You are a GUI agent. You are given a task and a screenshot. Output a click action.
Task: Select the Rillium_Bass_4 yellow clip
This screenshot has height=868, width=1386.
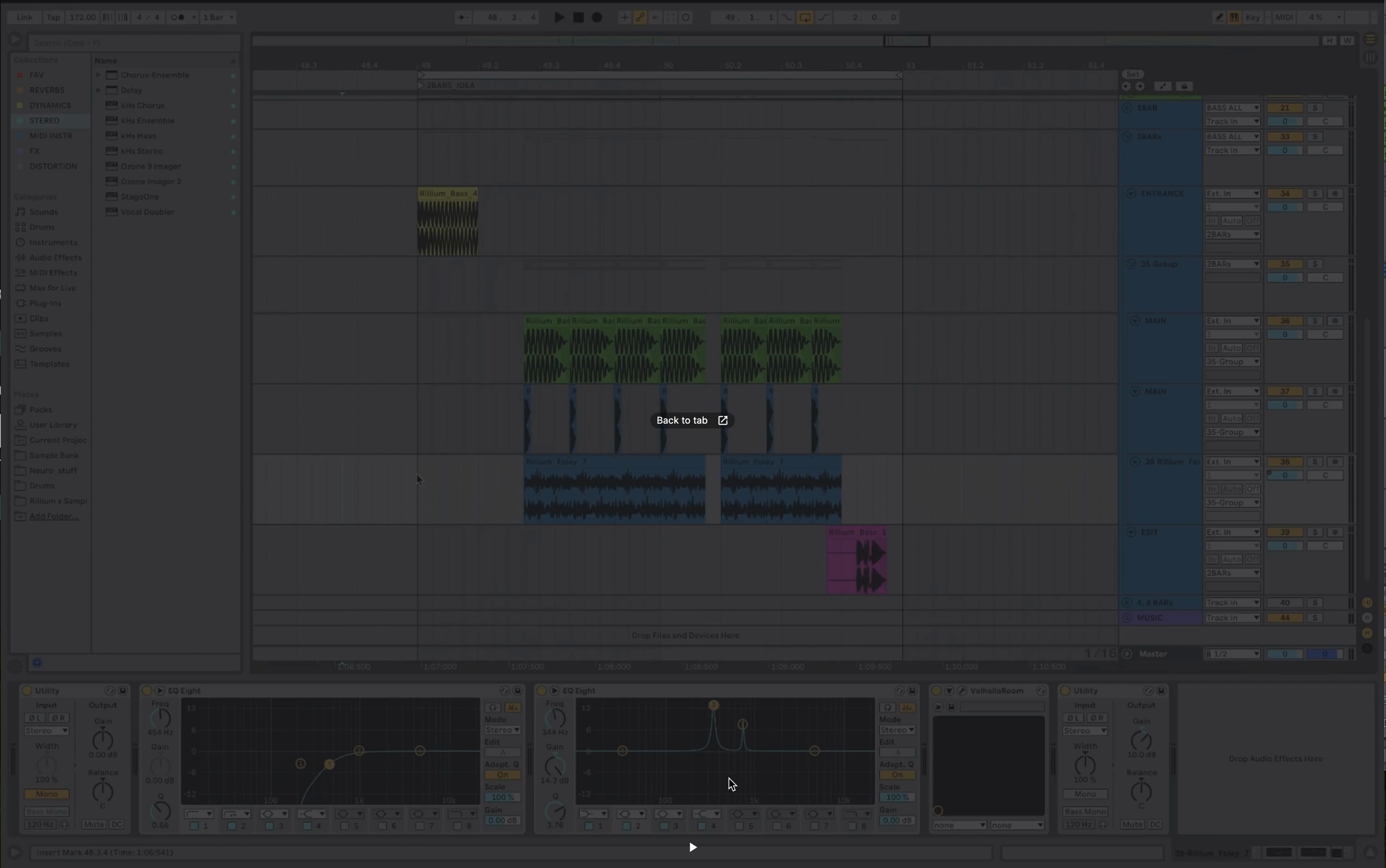(447, 222)
